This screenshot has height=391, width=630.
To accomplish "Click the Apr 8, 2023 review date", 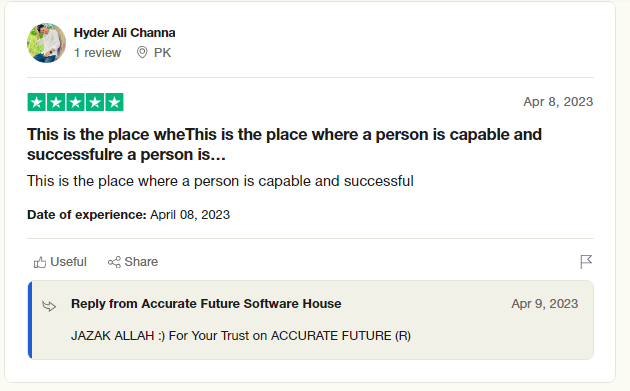I will tap(558, 102).
